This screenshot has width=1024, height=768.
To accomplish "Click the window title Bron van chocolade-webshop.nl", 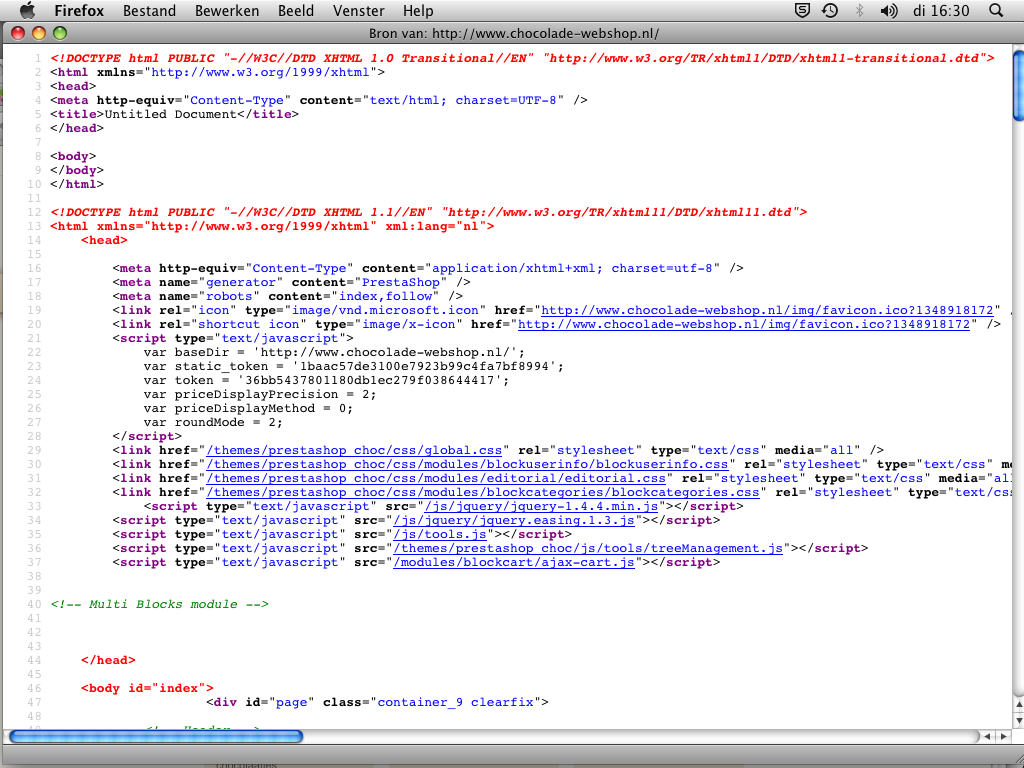I will (514, 33).
